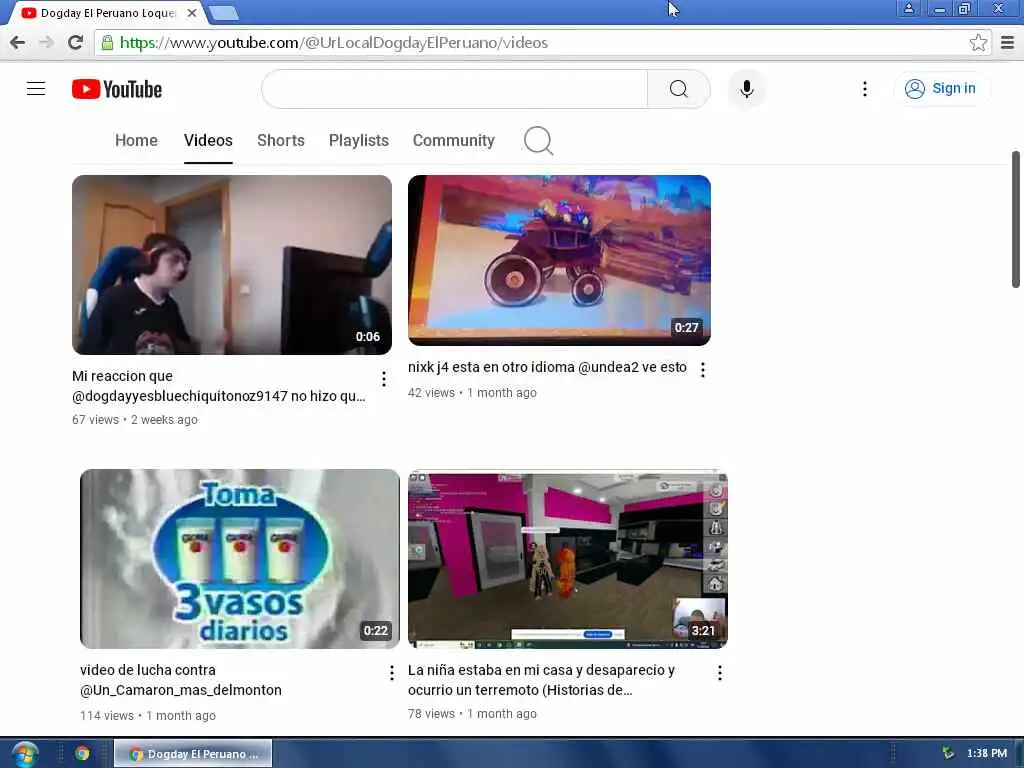Focus the YouTube search input field
1024x768 pixels.
(x=455, y=89)
